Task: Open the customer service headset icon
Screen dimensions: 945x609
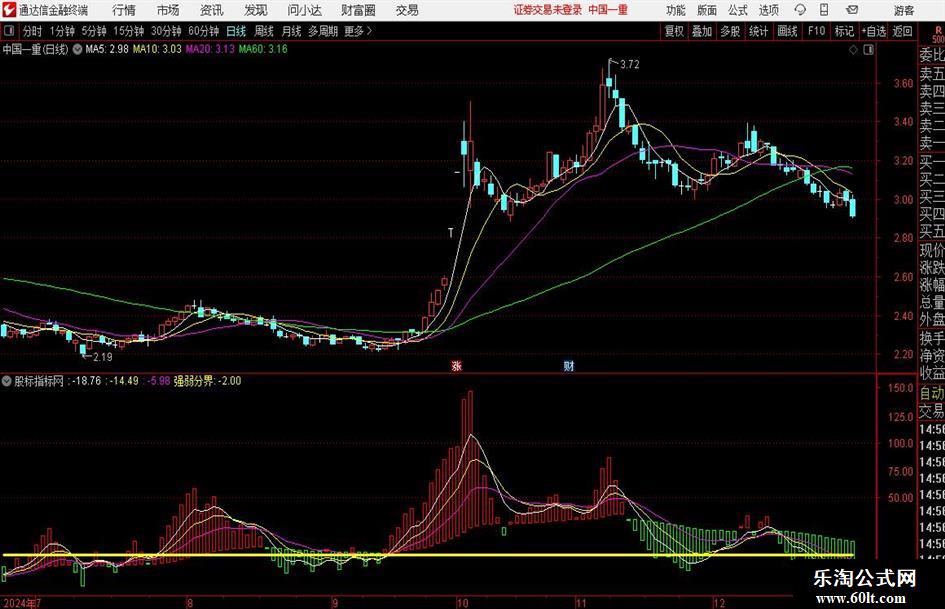Action: 800,10
